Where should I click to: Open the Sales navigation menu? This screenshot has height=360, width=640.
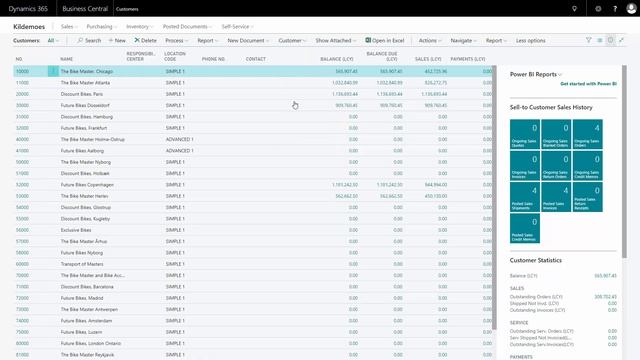point(69,27)
